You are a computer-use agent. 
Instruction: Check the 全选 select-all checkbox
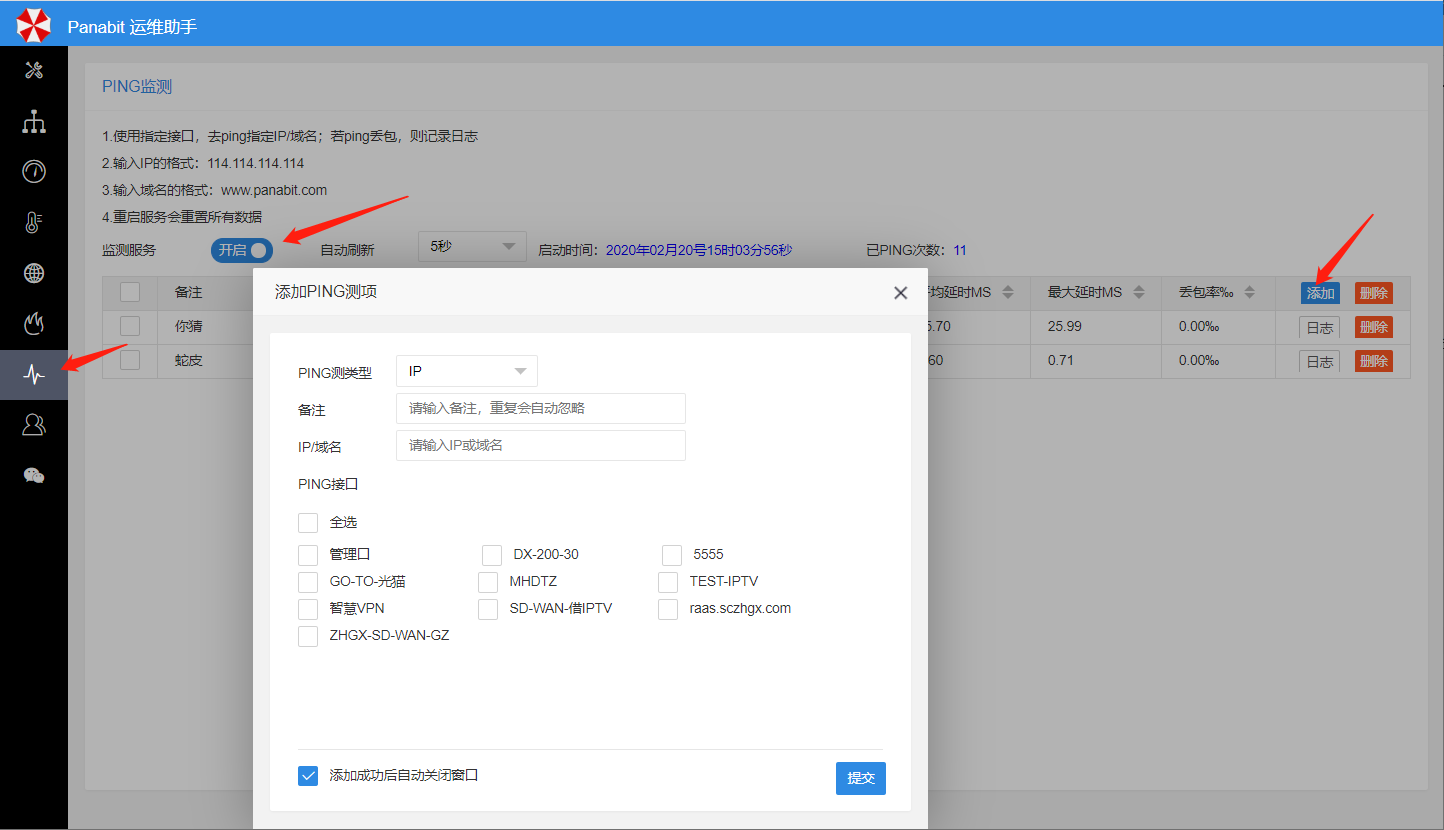point(308,523)
